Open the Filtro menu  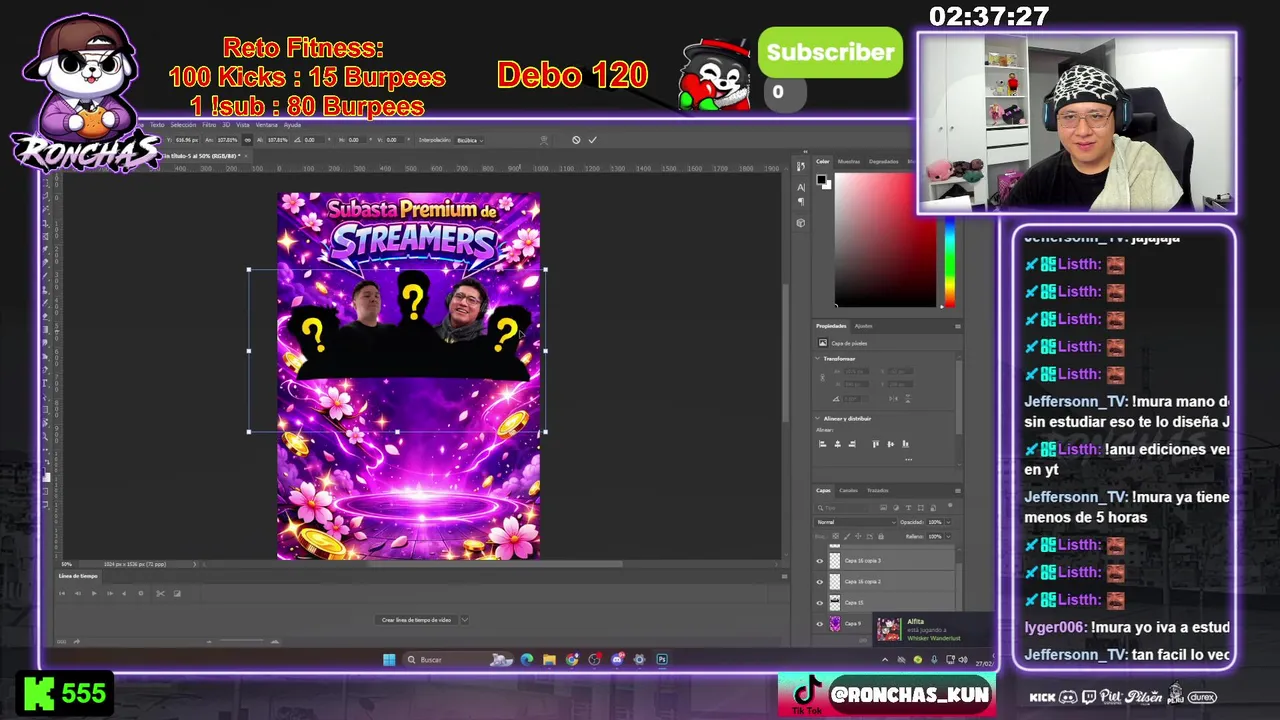(x=209, y=125)
